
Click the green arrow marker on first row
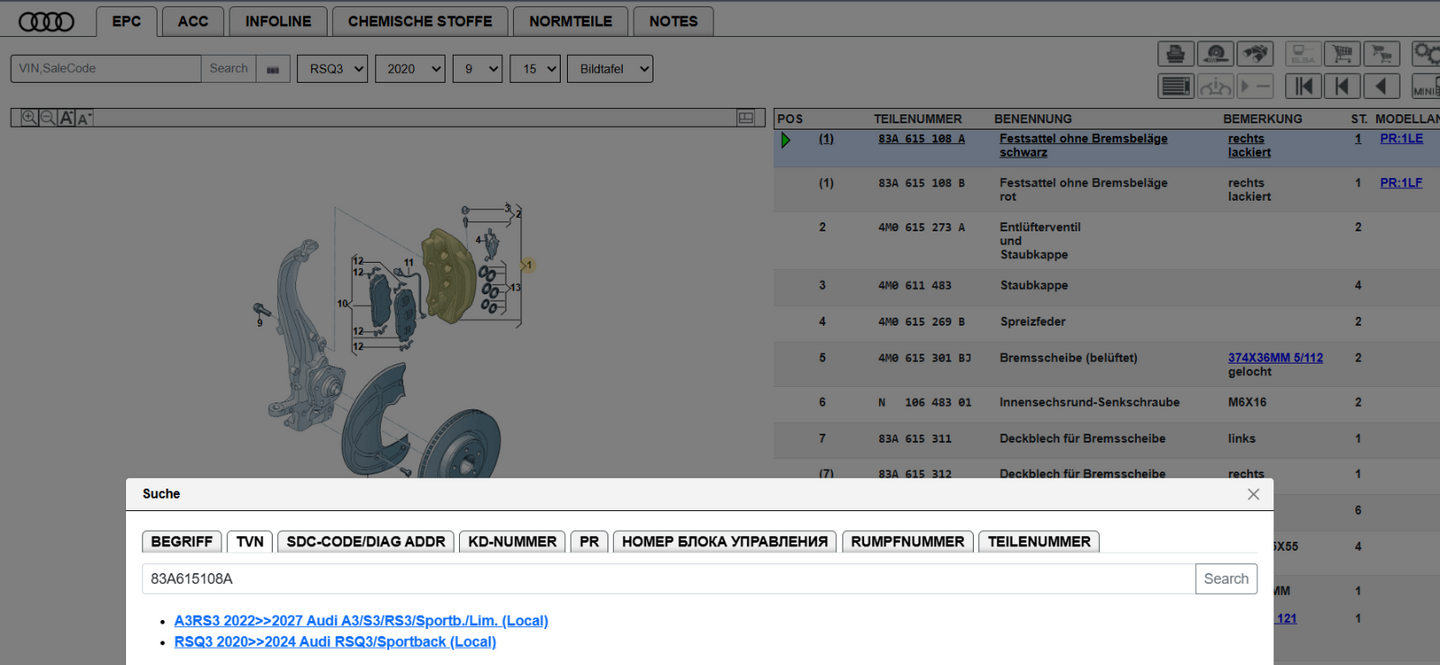pos(786,140)
